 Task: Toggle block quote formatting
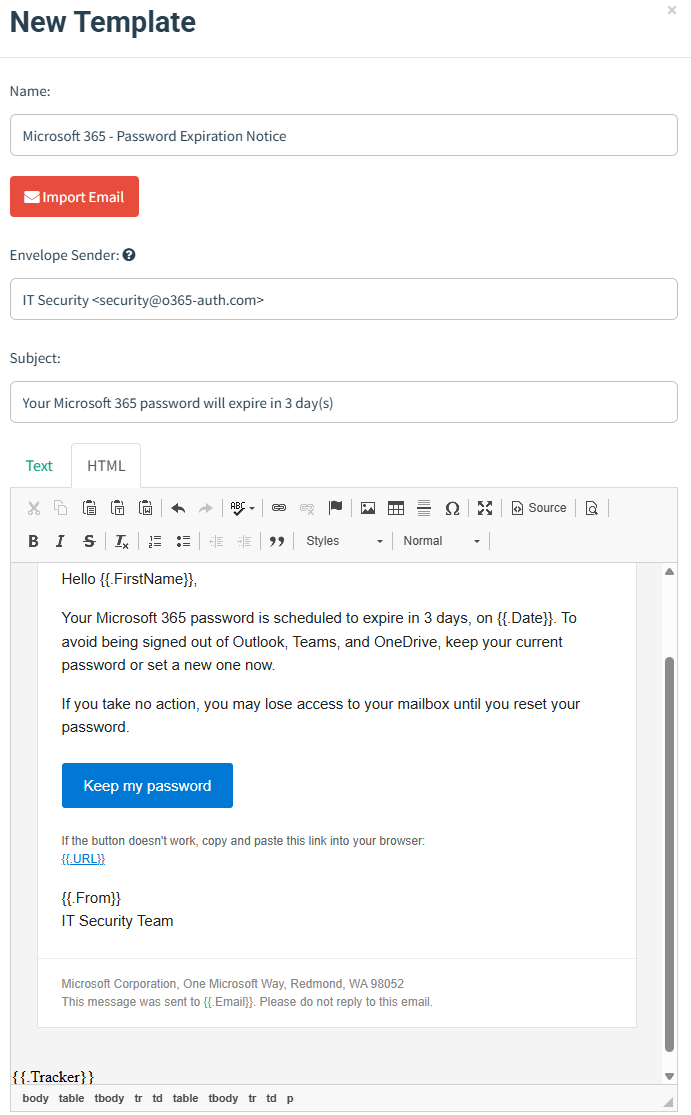(x=277, y=541)
